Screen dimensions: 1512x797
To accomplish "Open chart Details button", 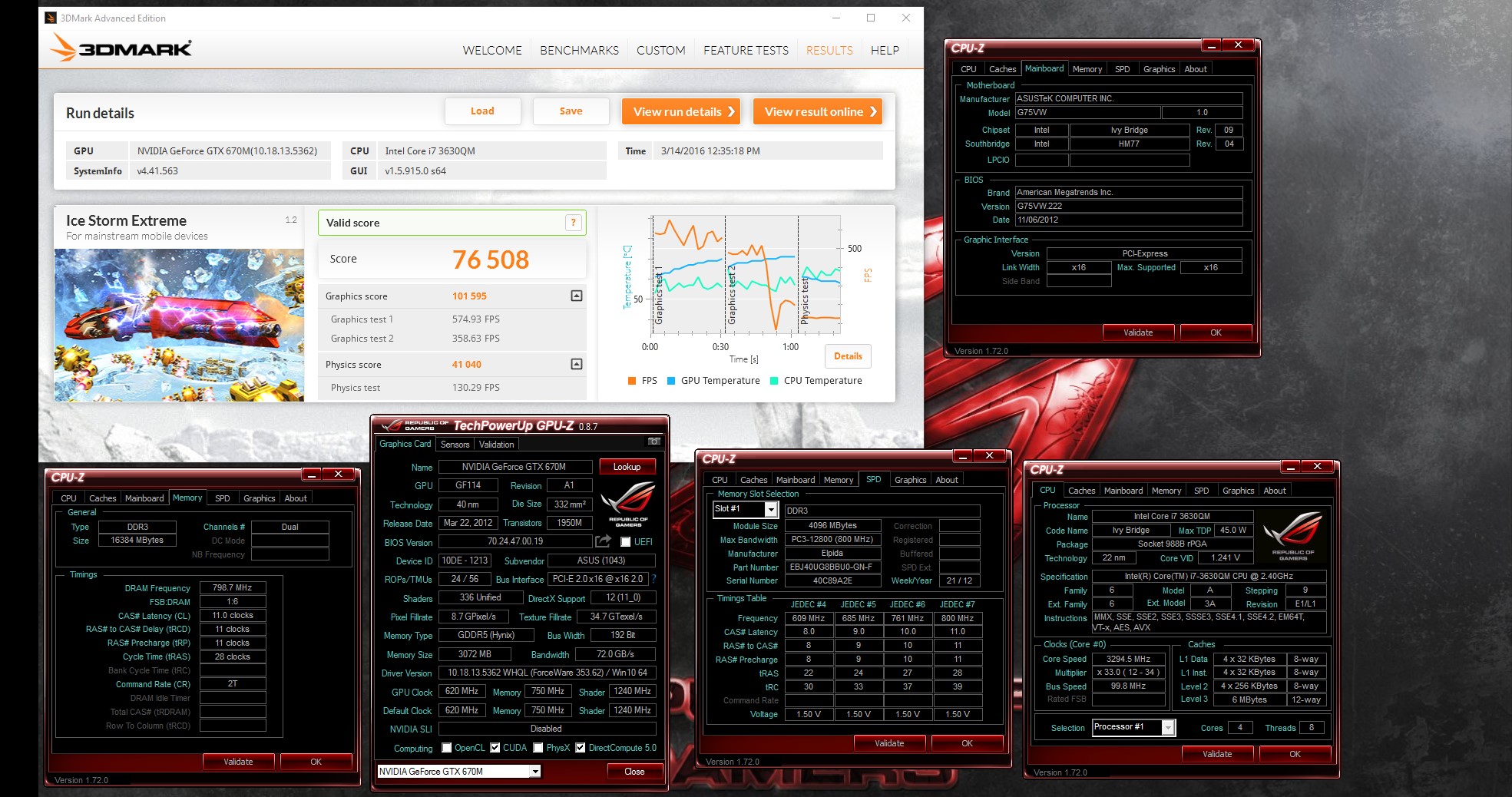I will point(848,356).
